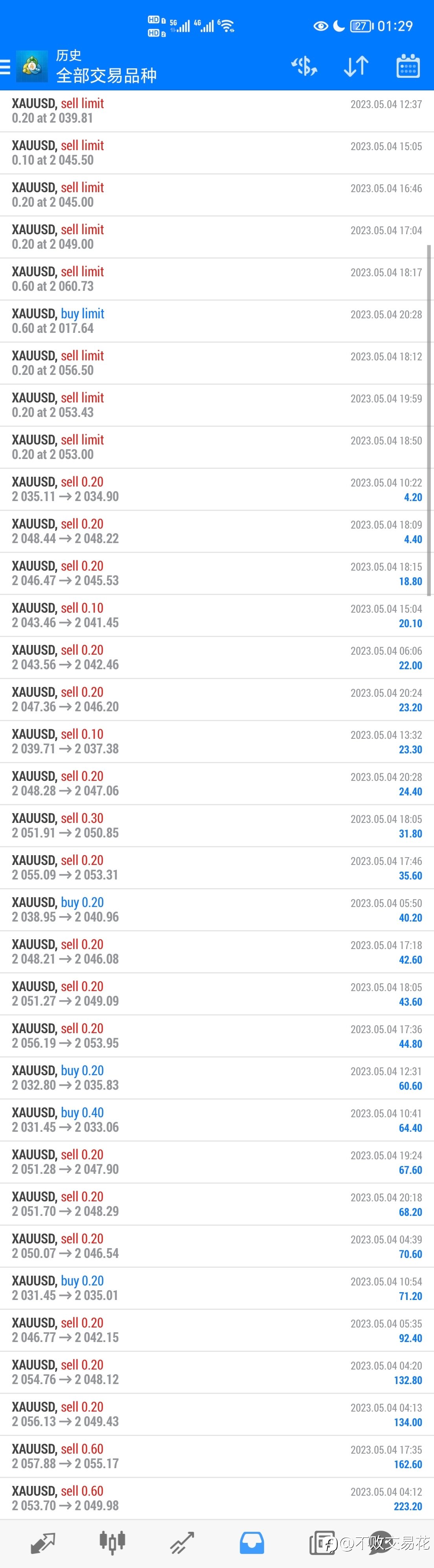Switch to the Quotes tab icon
The image size is (434, 1568).
(43, 1543)
